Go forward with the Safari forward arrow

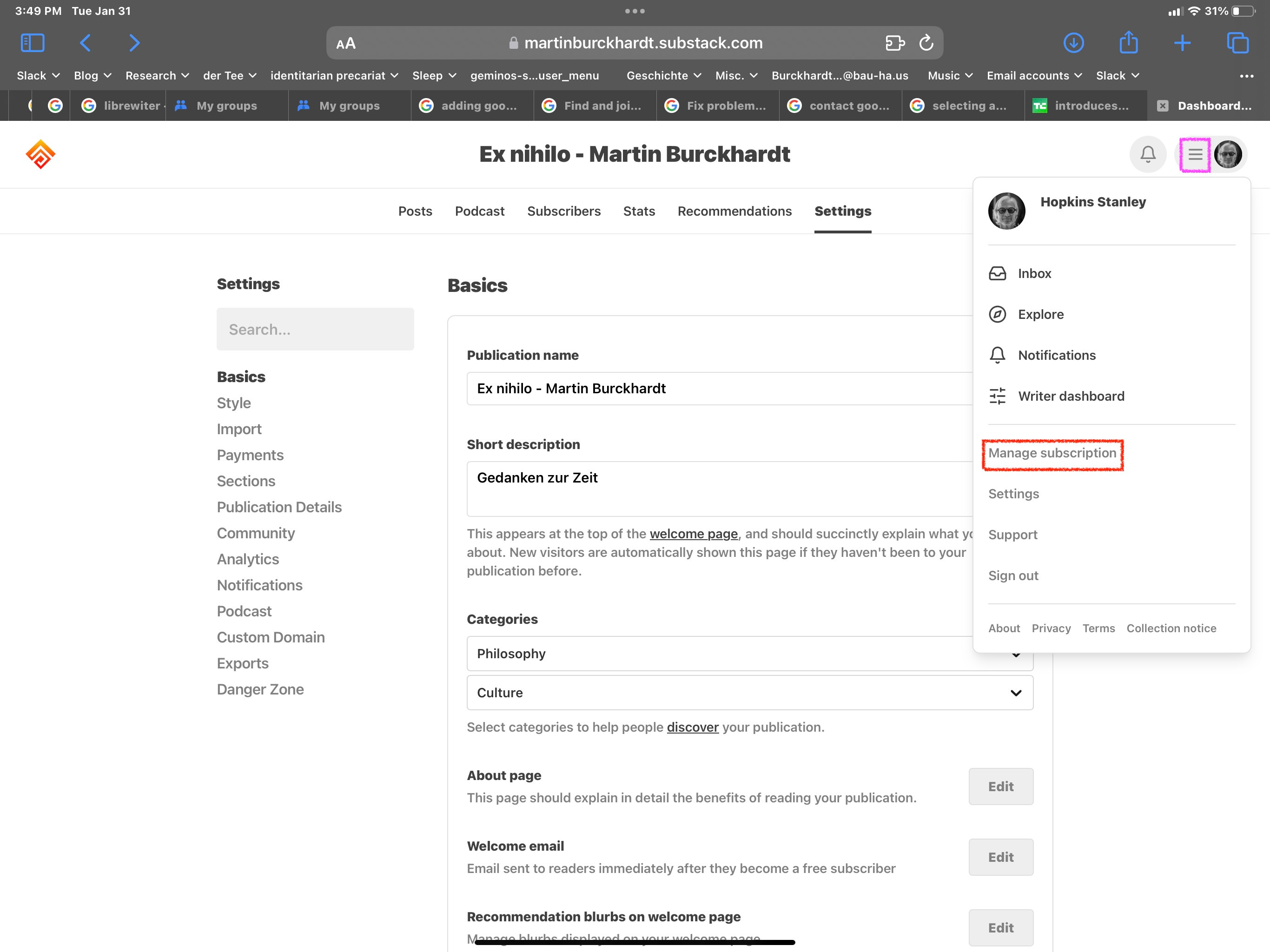click(x=134, y=43)
